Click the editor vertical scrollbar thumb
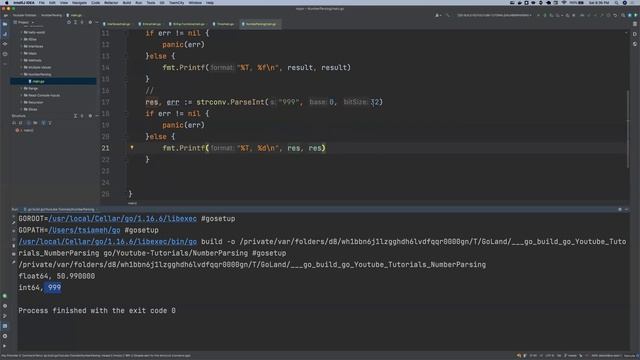 (x=628, y=129)
